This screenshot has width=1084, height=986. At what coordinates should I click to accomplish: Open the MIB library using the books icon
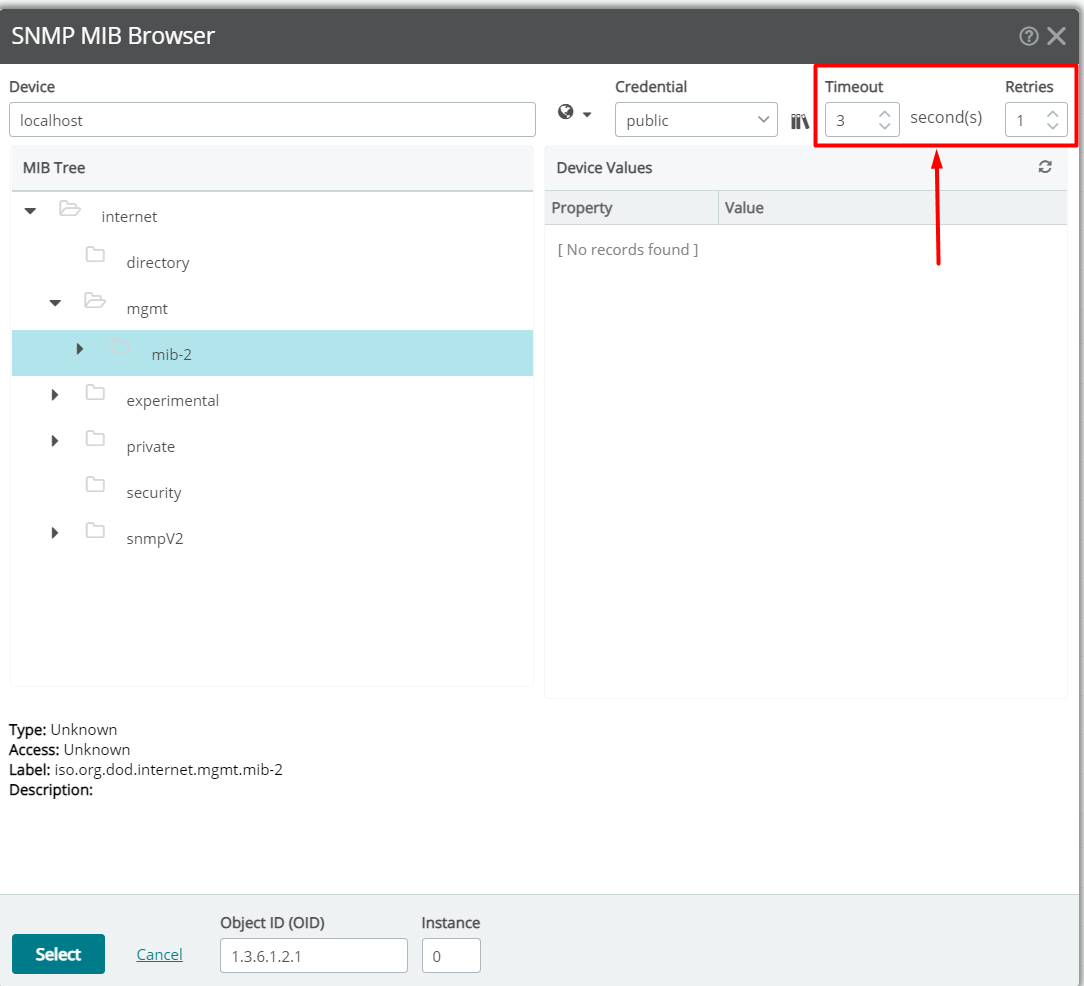click(x=800, y=120)
